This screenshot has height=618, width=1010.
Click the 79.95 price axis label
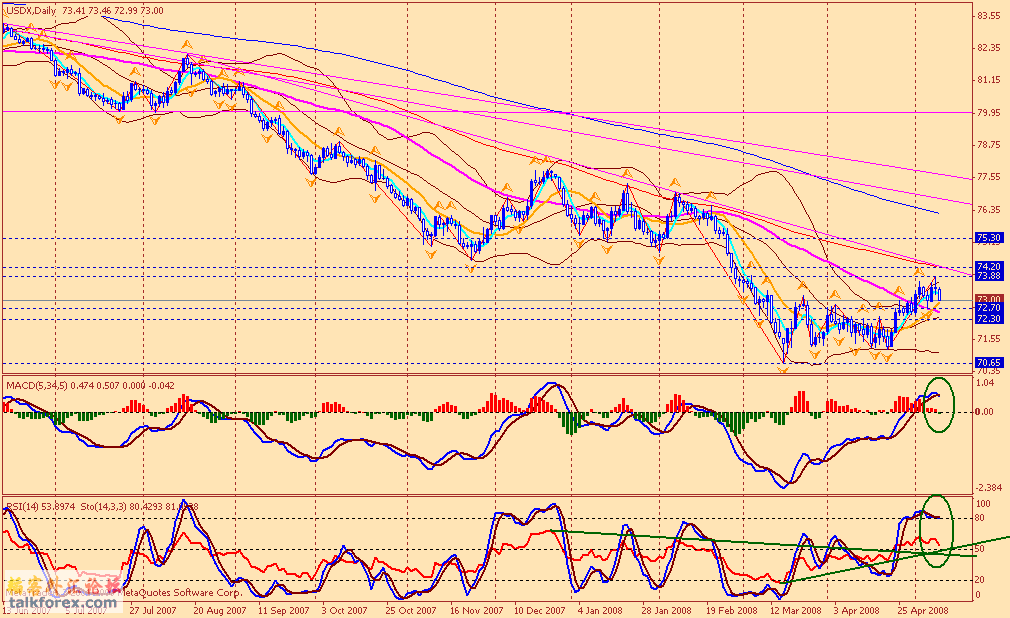coord(989,113)
